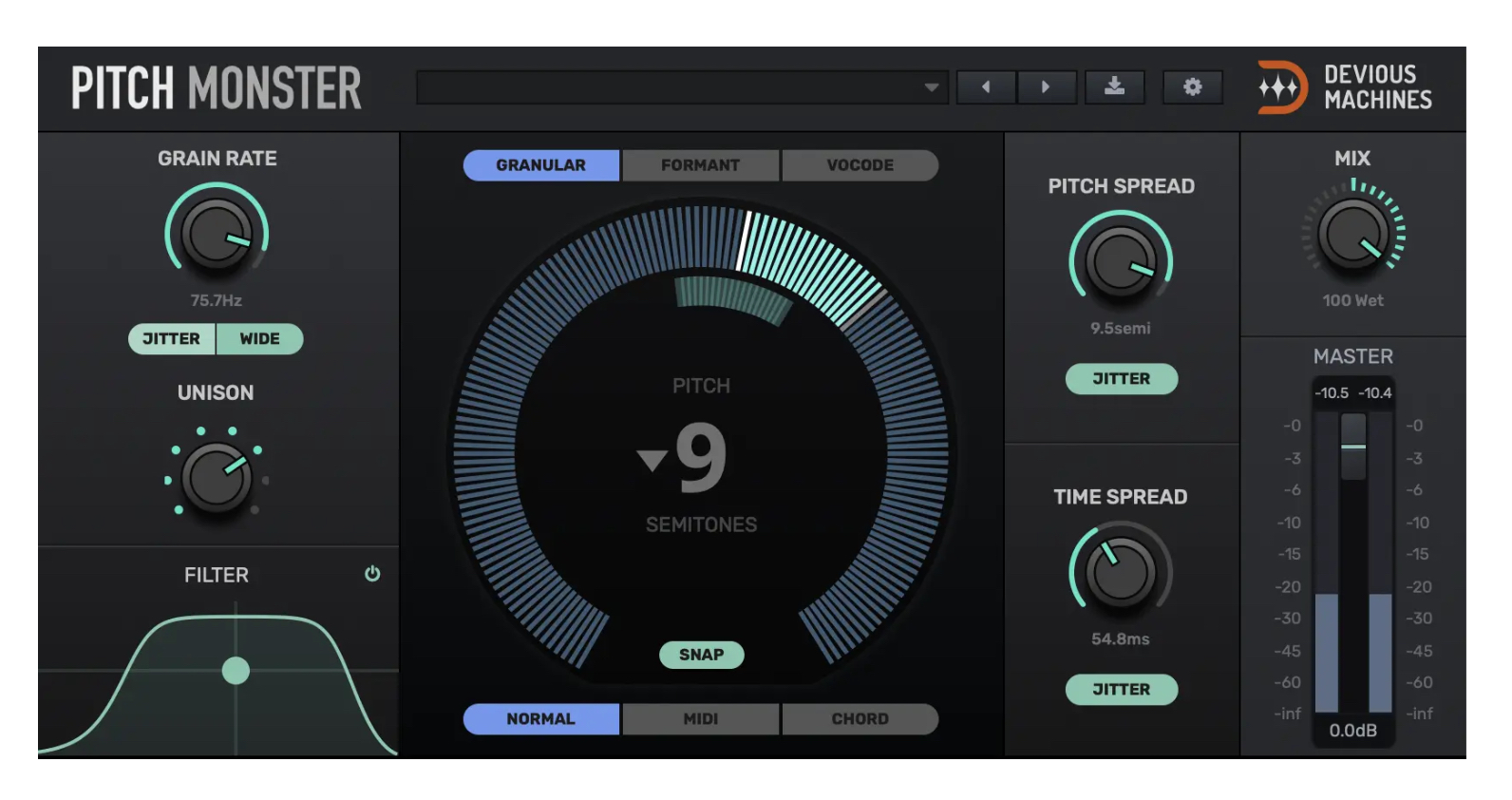Load the previous preset with left arrow
The height and width of the screenshot is (800, 1512).
(986, 87)
